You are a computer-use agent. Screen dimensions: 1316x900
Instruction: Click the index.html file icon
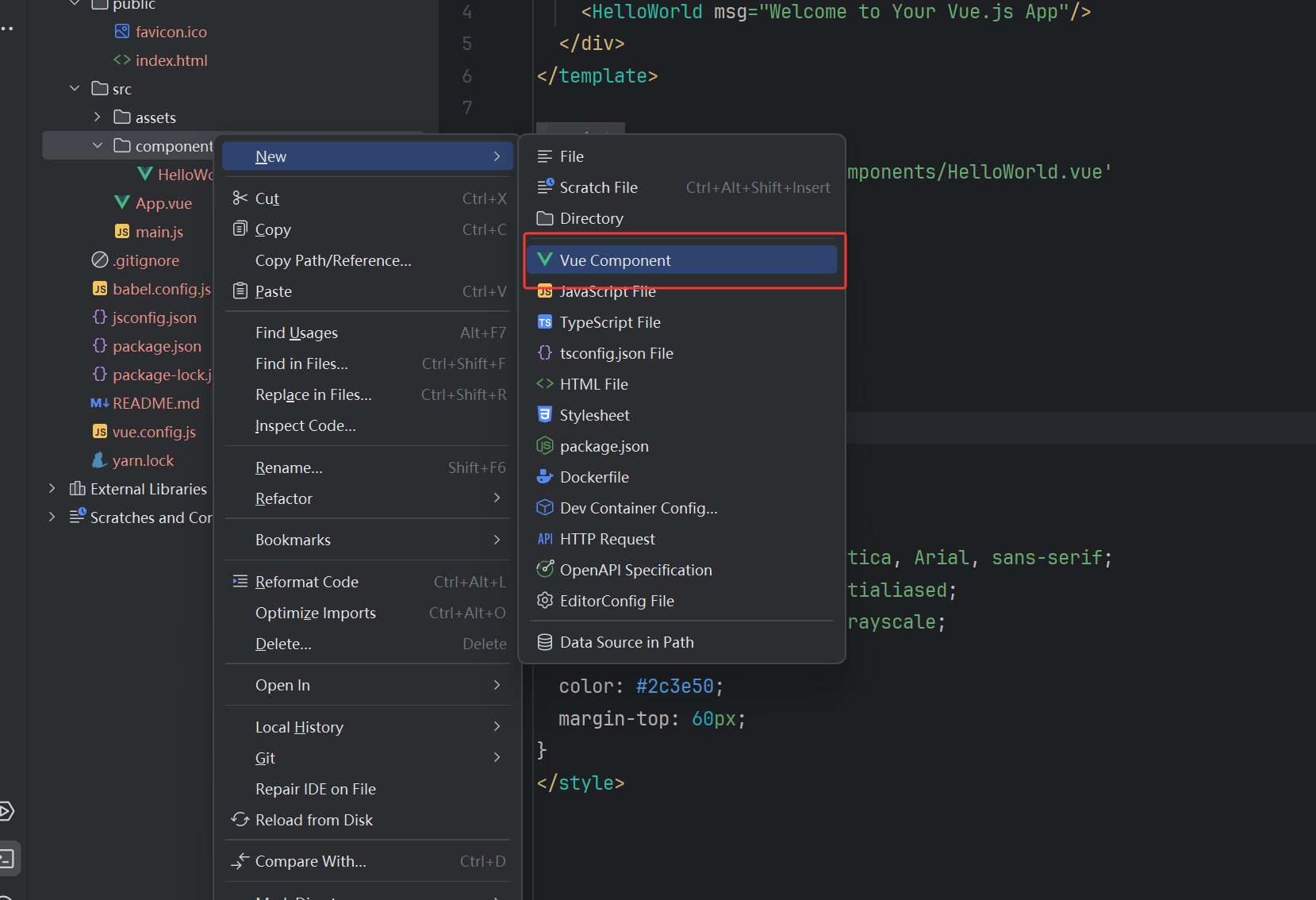pyautogui.click(x=121, y=60)
